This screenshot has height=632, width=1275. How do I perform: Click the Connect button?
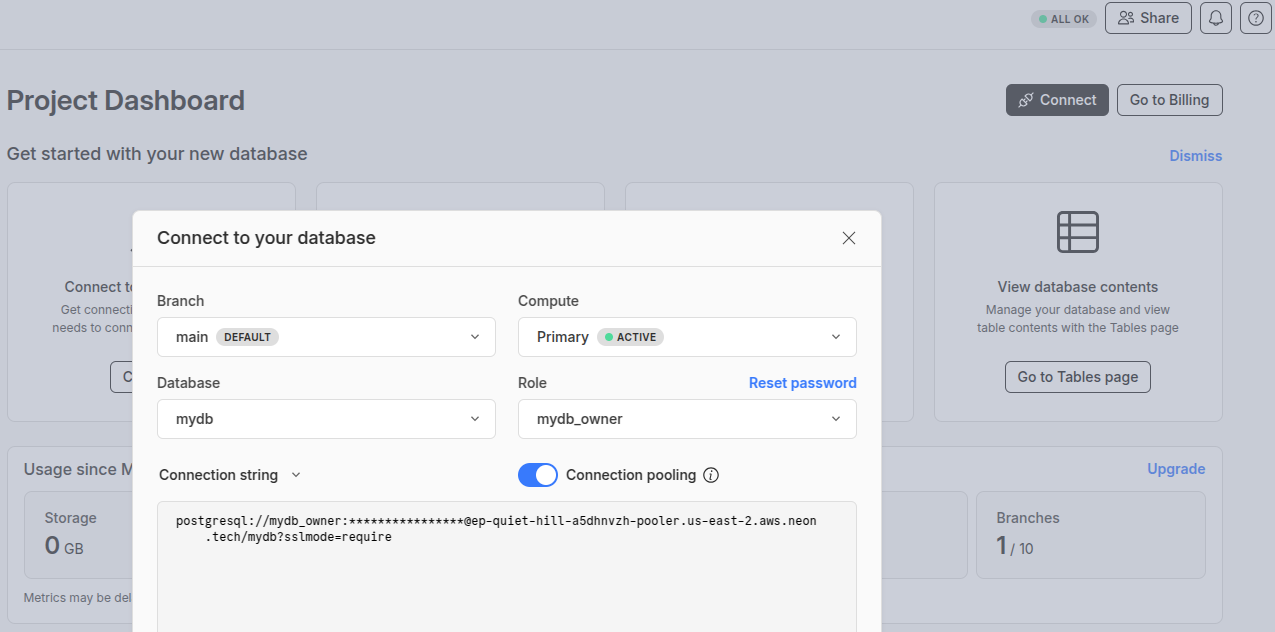pos(1057,100)
